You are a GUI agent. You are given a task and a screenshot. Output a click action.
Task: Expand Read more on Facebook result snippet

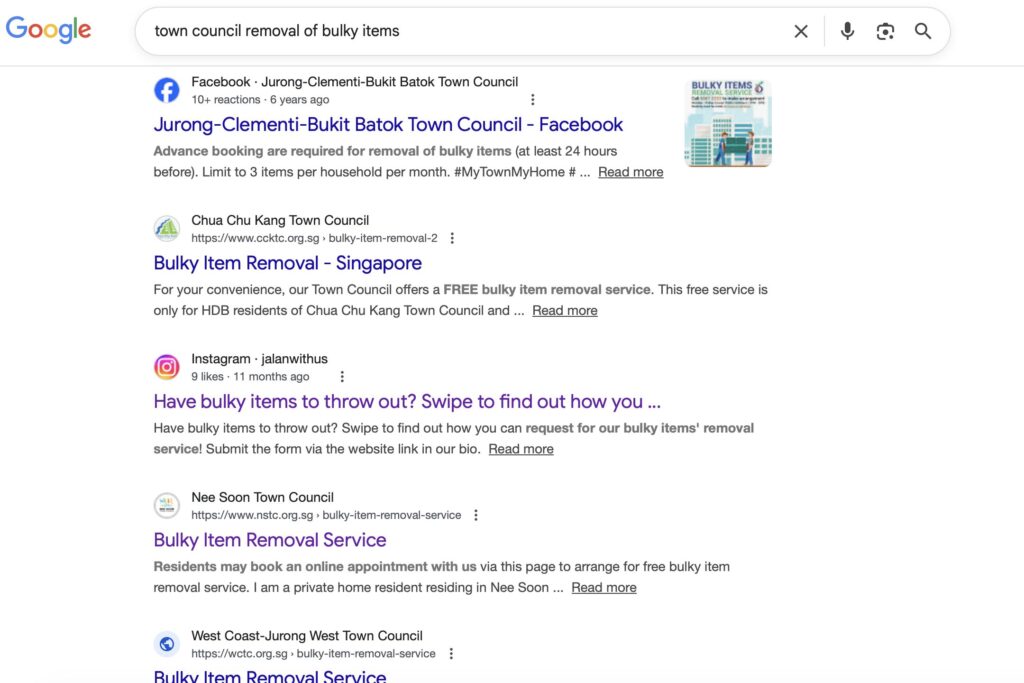630,172
